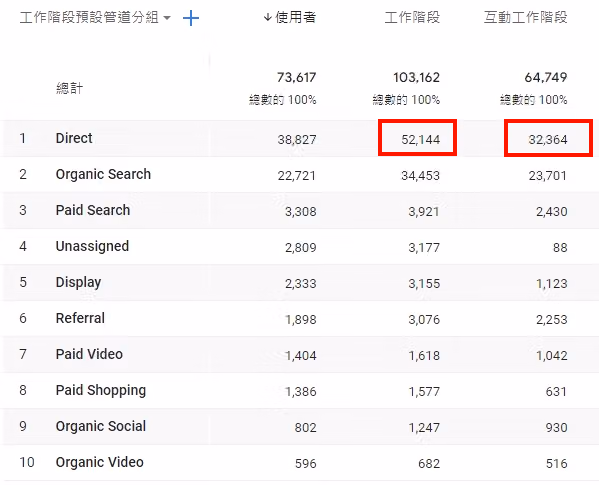The width and height of the screenshot is (599, 485).
Task: Click Display engaged sessions value 1,123
Action: (552, 284)
